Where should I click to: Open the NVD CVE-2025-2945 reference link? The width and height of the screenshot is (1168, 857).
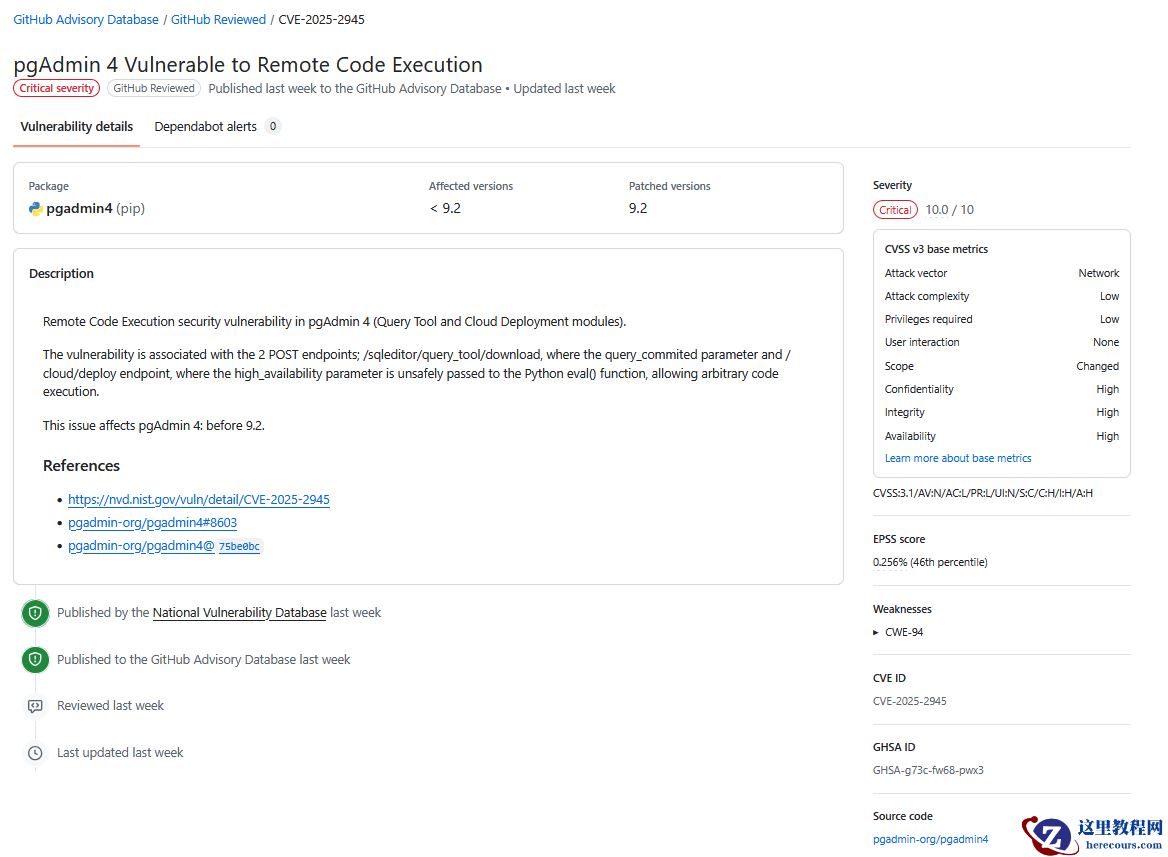click(x=199, y=500)
